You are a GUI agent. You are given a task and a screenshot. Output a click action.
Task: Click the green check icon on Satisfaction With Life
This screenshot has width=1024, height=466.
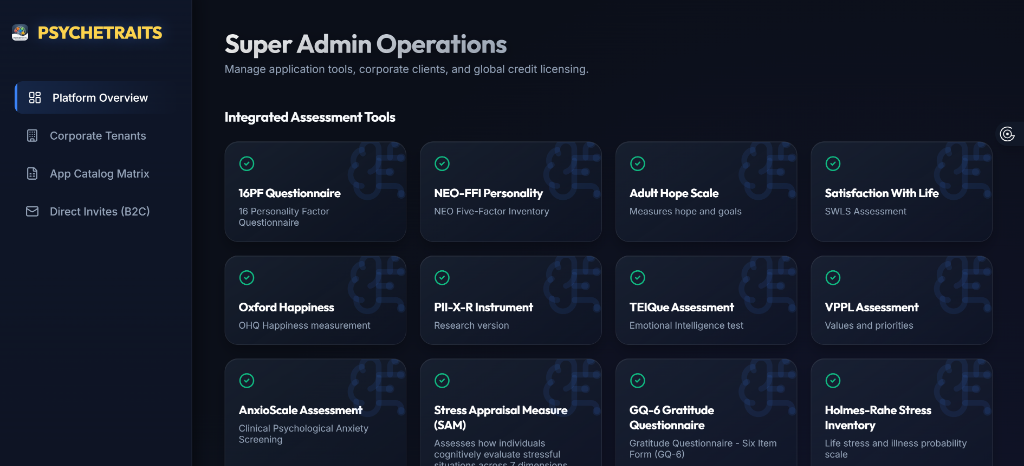pos(833,164)
